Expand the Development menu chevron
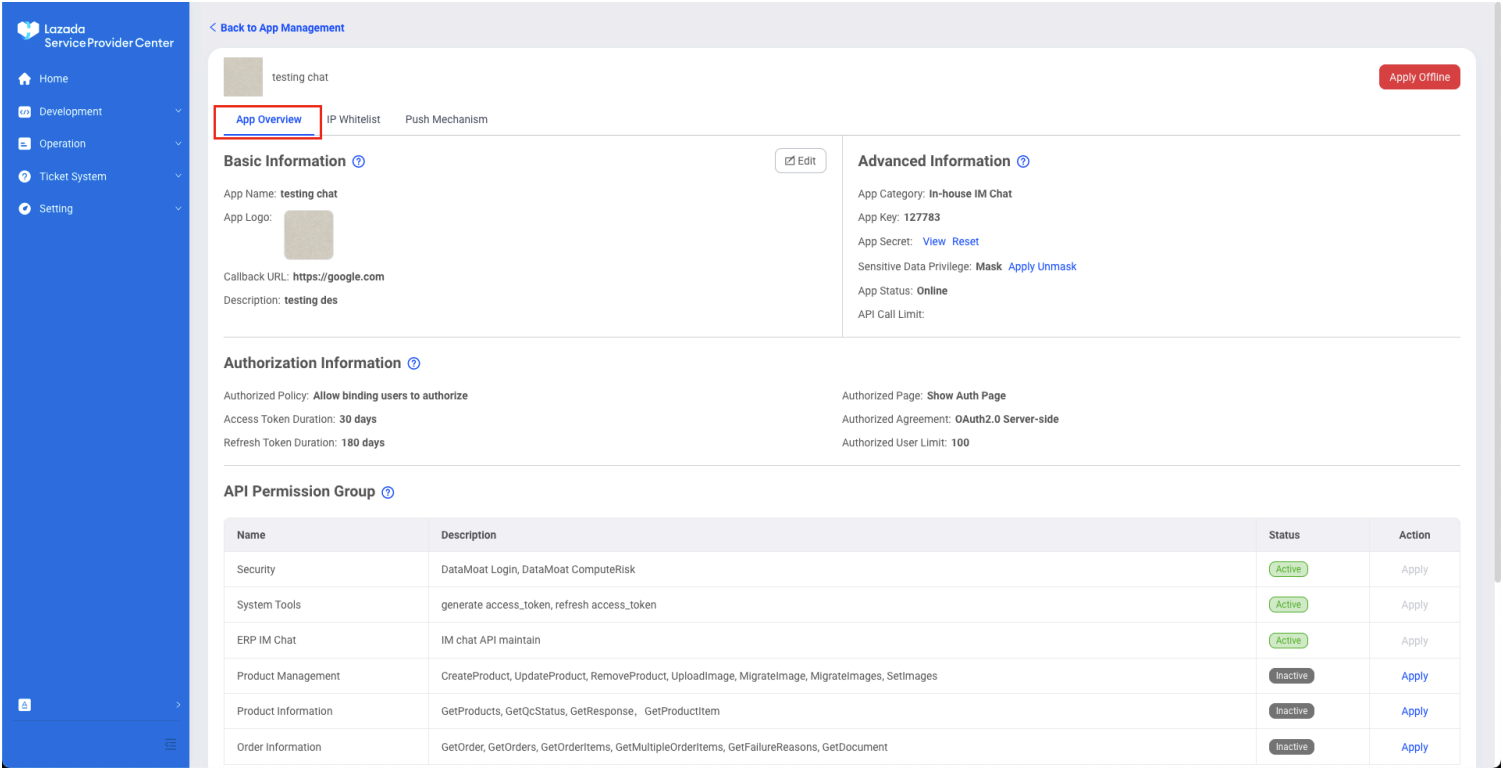 pyautogui.click(x=178, y=112)
